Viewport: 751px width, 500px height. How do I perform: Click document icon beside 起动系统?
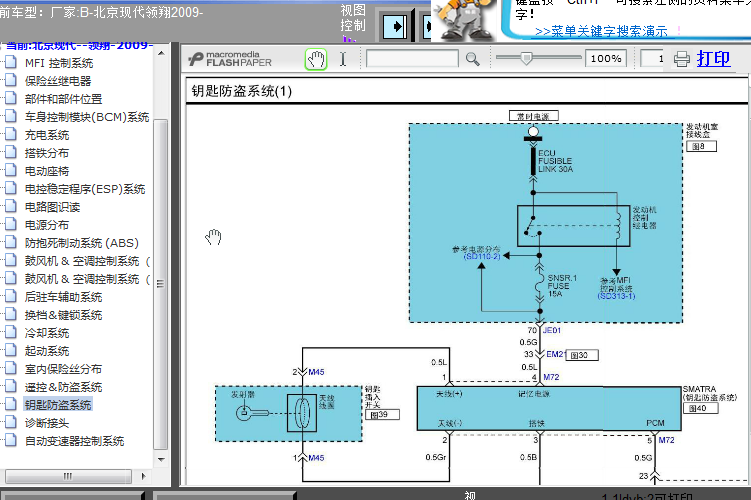11,351
